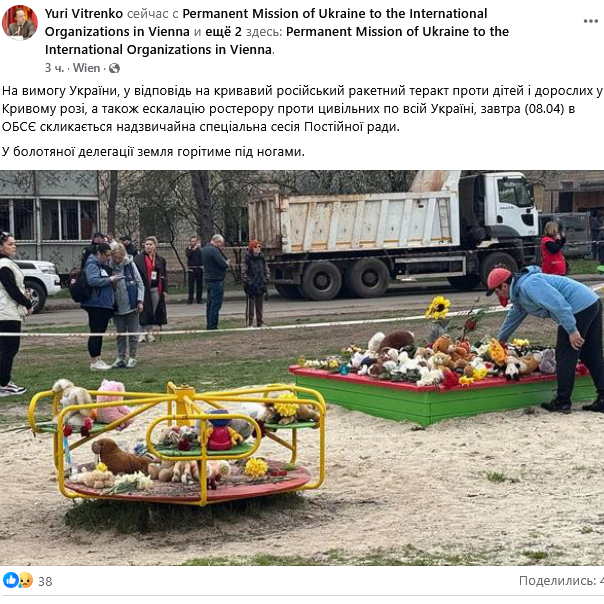The height and width of the screenshot is (604, 604).
Task: Open the first Permanent Mission of Ukraine link
Action: pos(266,22)
